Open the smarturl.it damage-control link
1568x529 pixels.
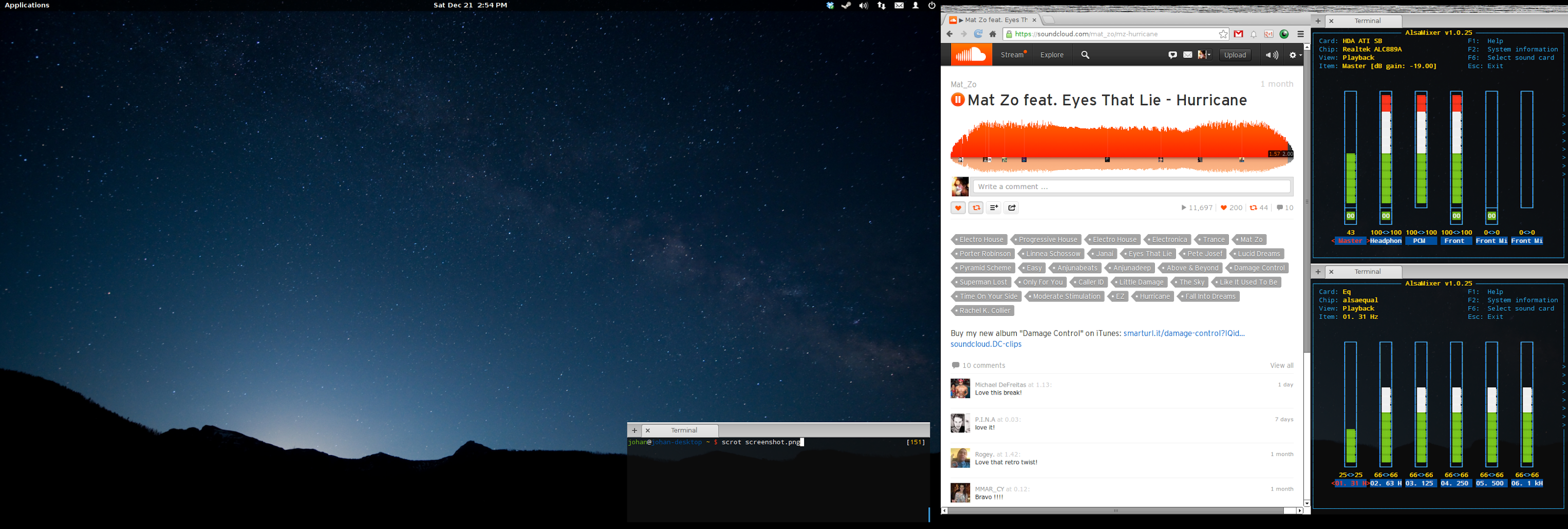(x=1184, y=333)
